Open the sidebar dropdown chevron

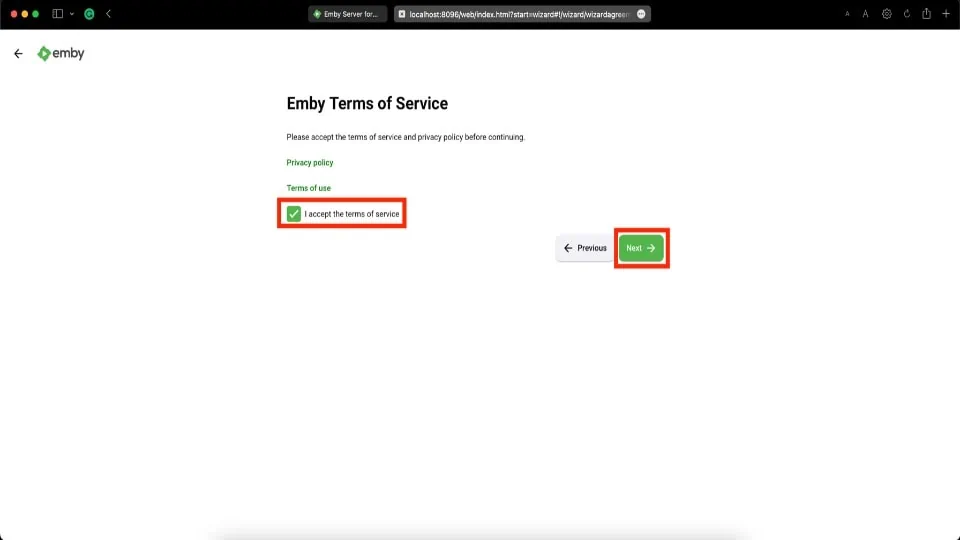click(72, 13)
